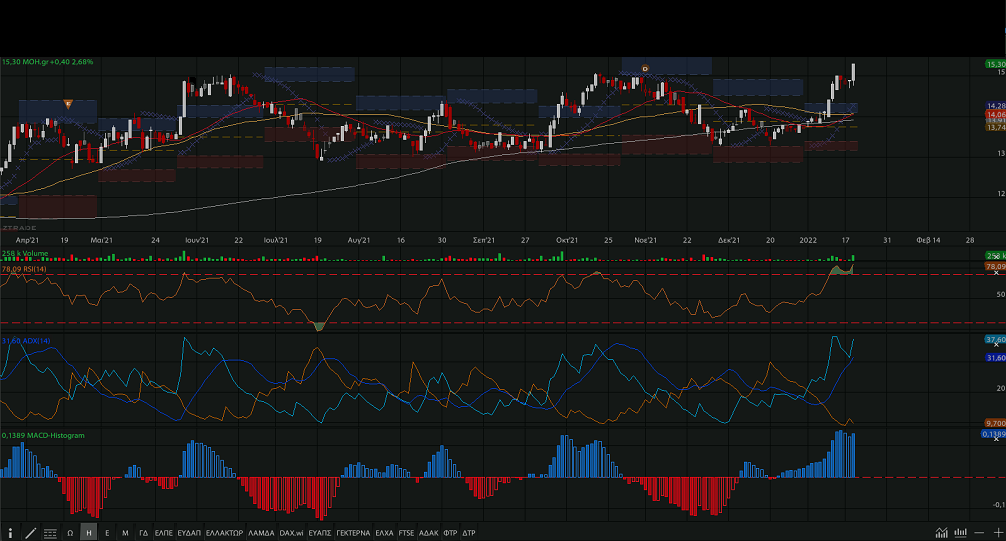
Task: Click the bar chart type icon
Action: [x=961, y=533]
